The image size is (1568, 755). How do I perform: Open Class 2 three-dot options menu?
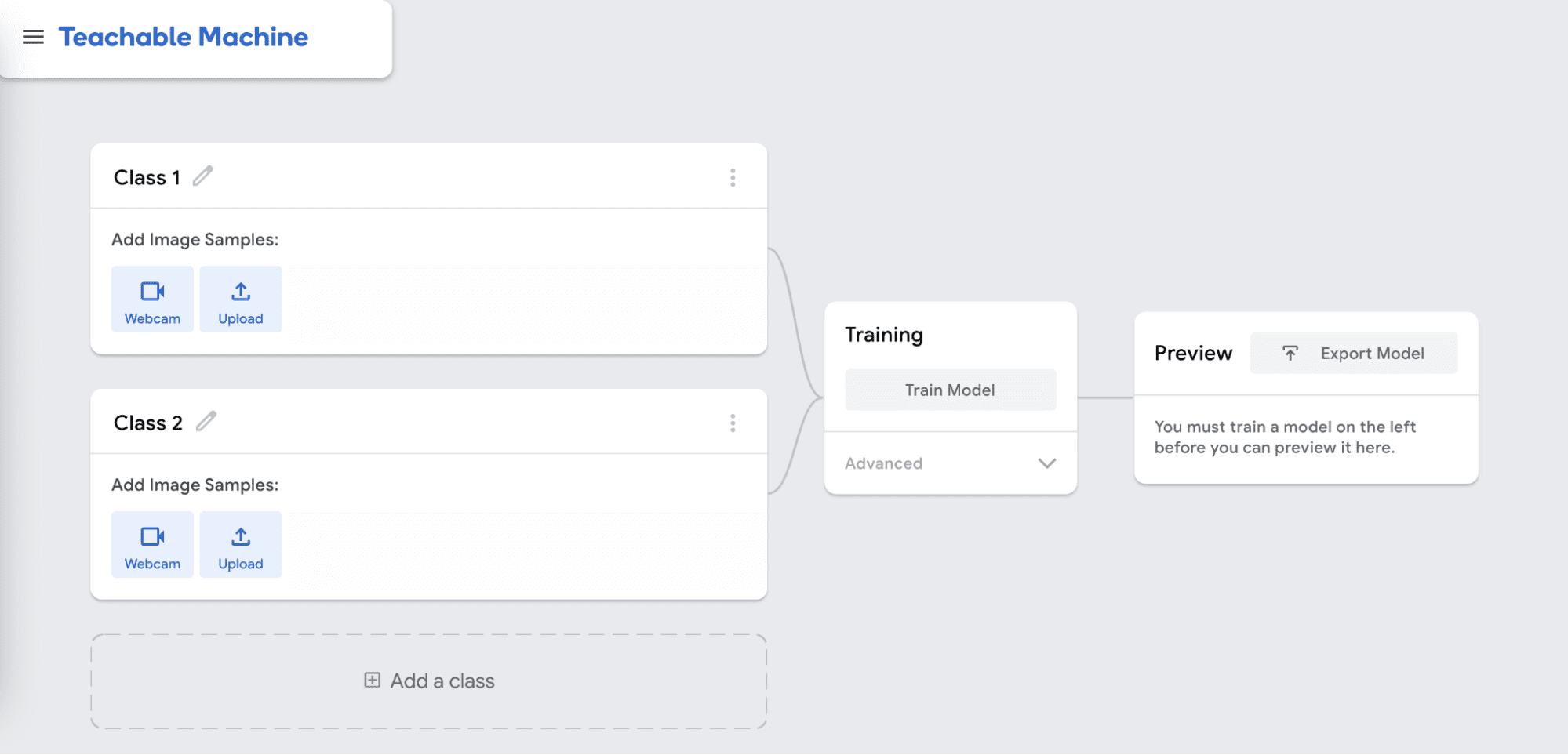733,423
